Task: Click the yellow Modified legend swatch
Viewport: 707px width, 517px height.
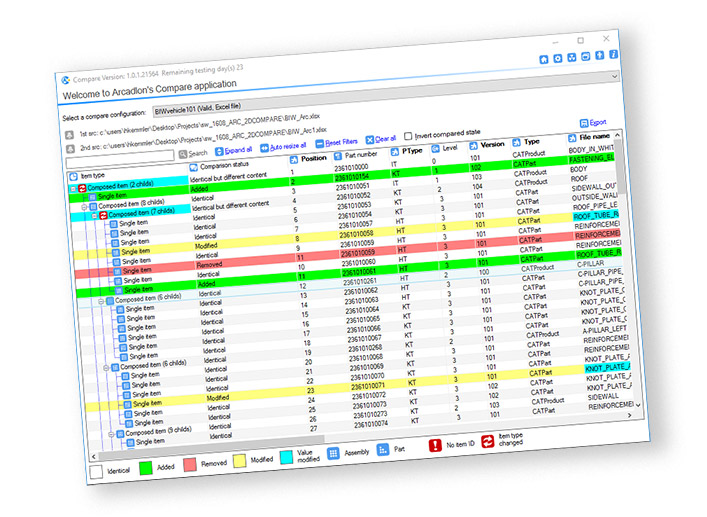Action: pyautogui.click(x=239, y=461)
